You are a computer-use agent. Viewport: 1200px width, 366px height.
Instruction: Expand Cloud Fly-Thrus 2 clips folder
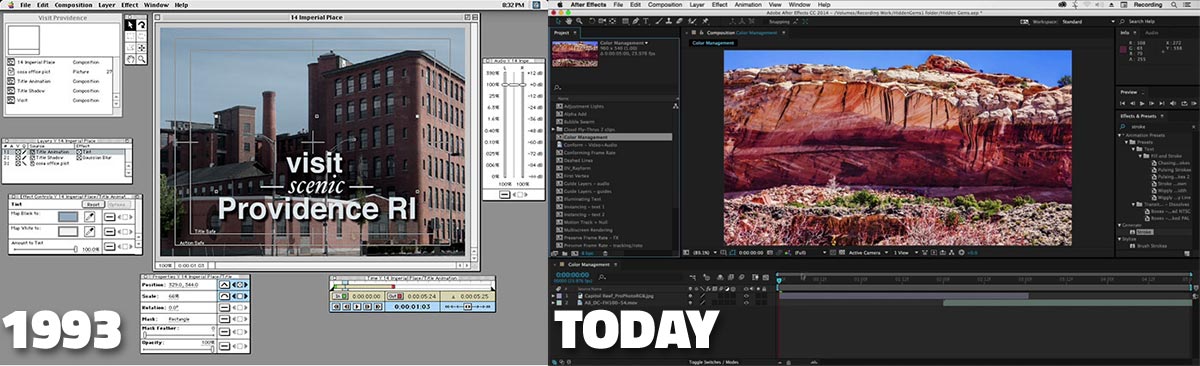(x=553, y=129)
